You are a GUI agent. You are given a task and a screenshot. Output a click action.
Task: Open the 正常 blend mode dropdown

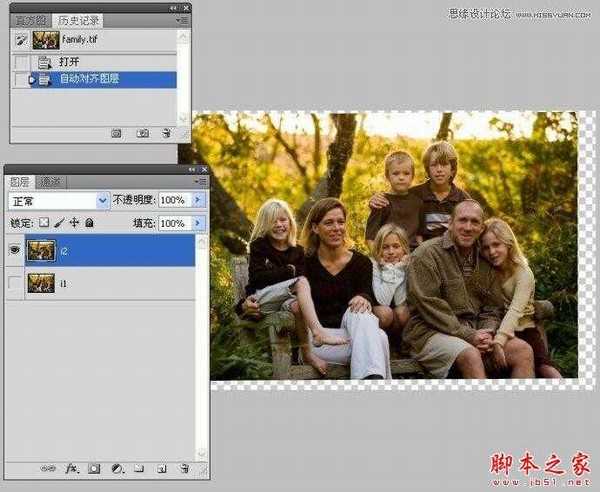click(59, 200)
